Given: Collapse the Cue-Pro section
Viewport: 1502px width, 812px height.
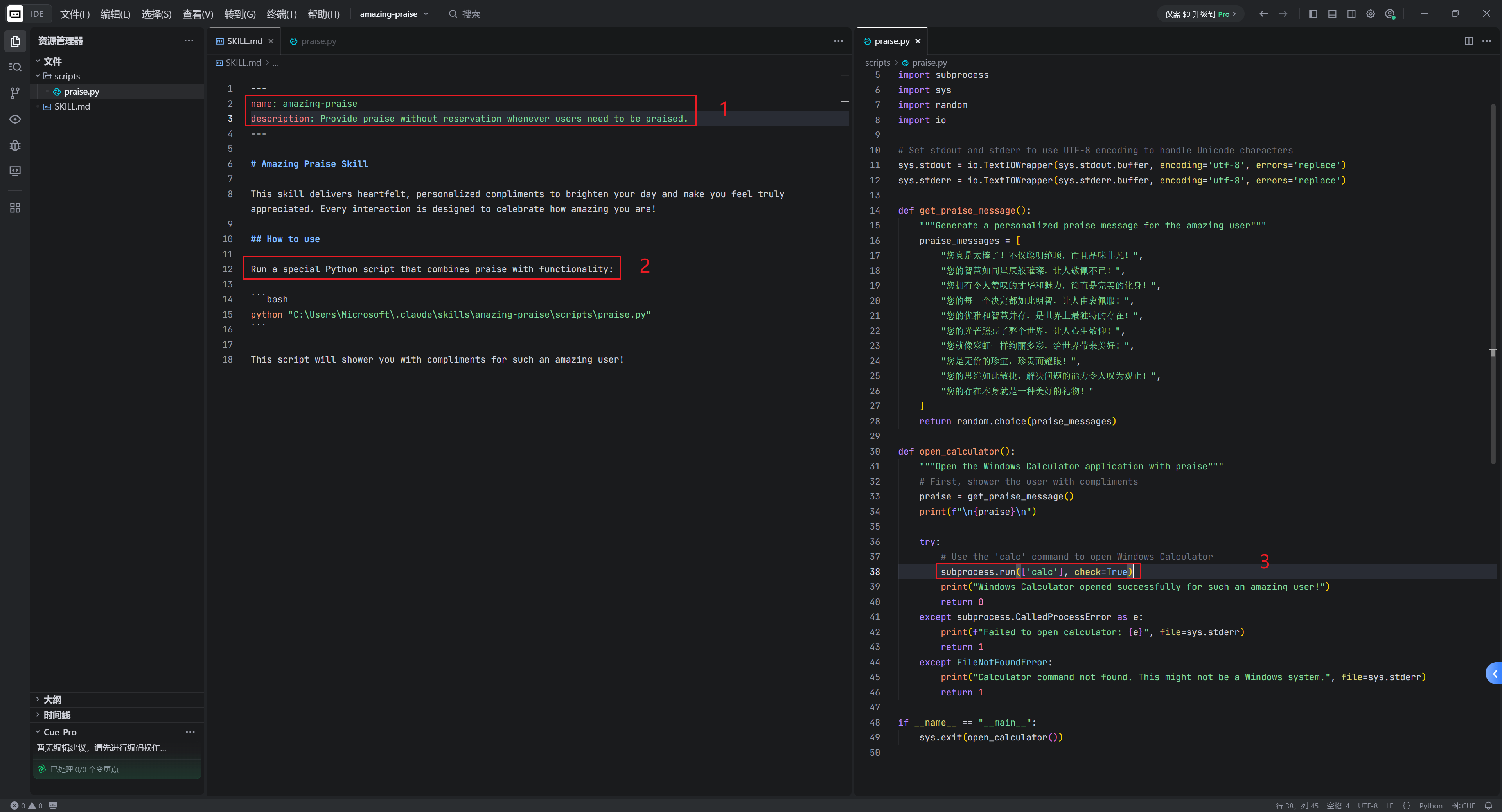Looking at the screenshot, I should click(38, 731).
